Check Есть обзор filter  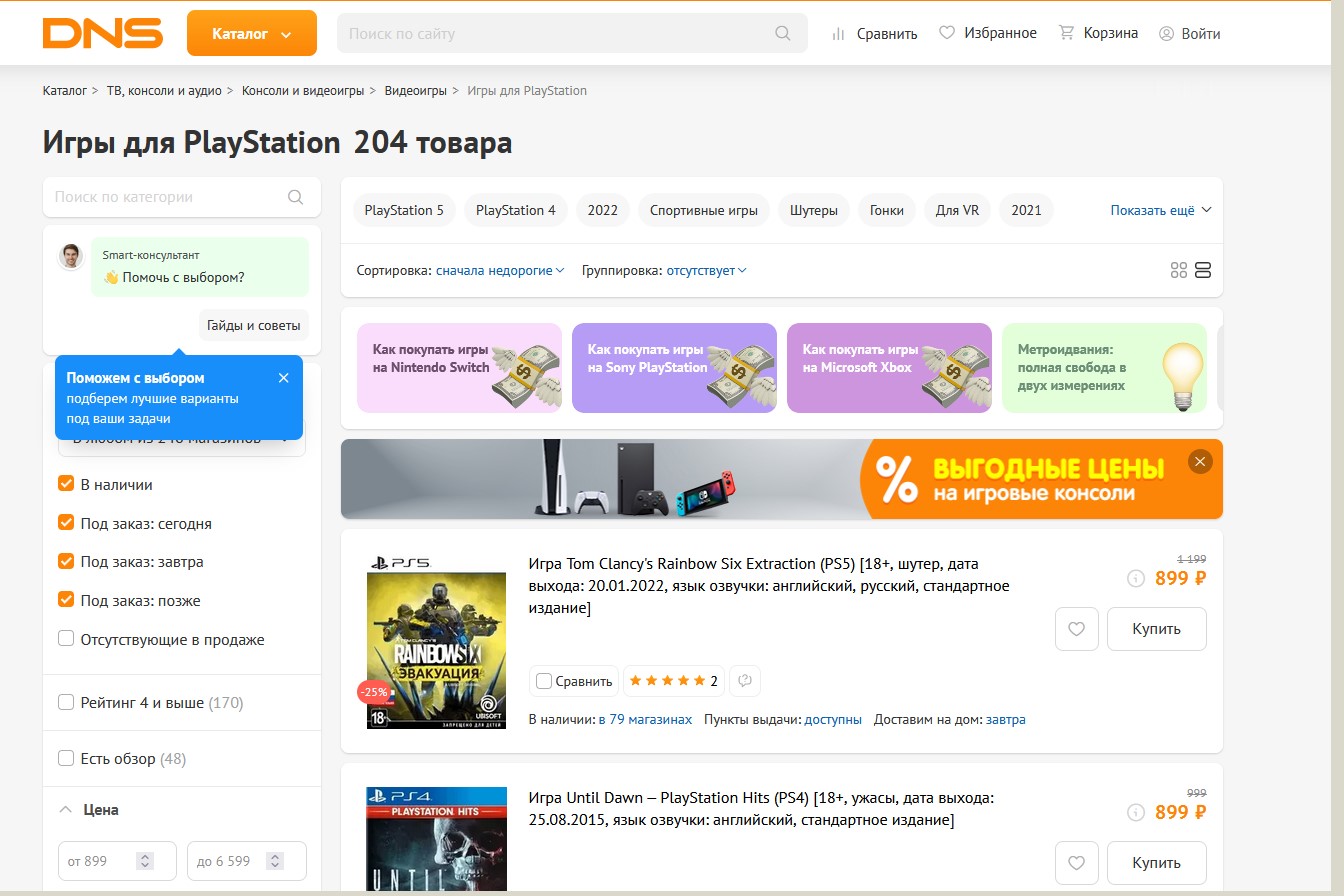(x=66, y=759)
